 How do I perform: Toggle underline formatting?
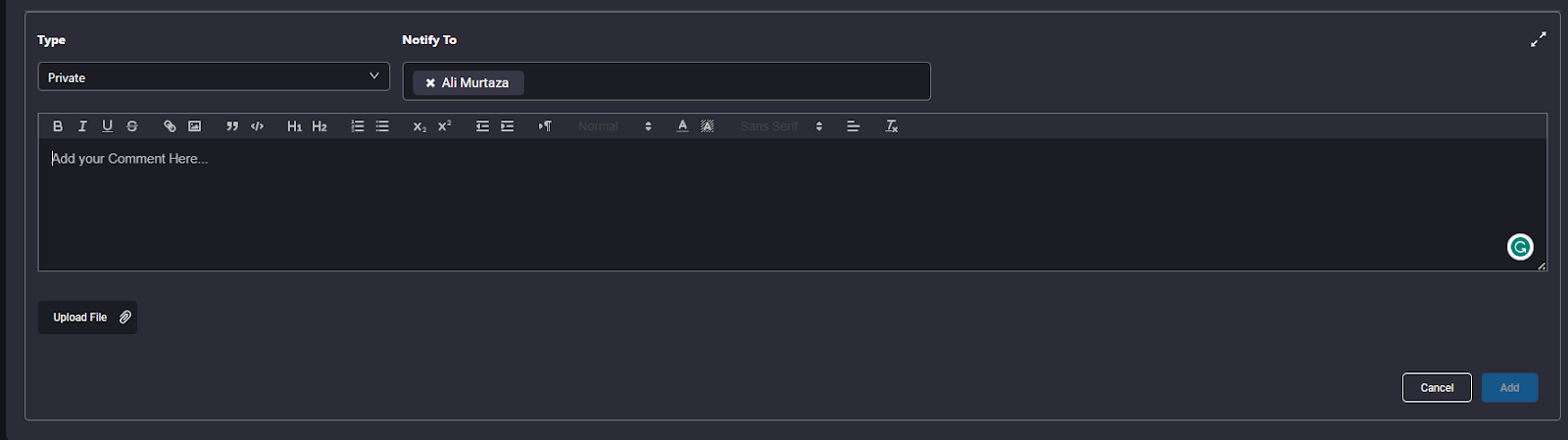coord(107,126)
